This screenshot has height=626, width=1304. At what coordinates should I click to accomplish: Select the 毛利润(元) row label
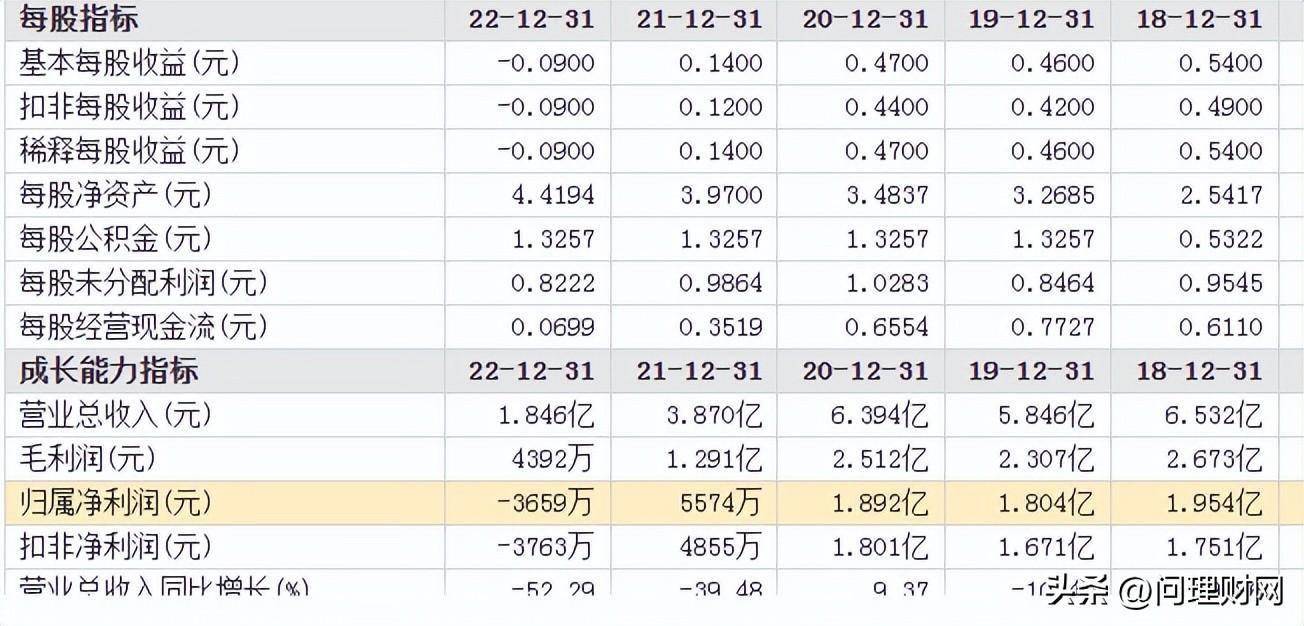pos(88,459)
